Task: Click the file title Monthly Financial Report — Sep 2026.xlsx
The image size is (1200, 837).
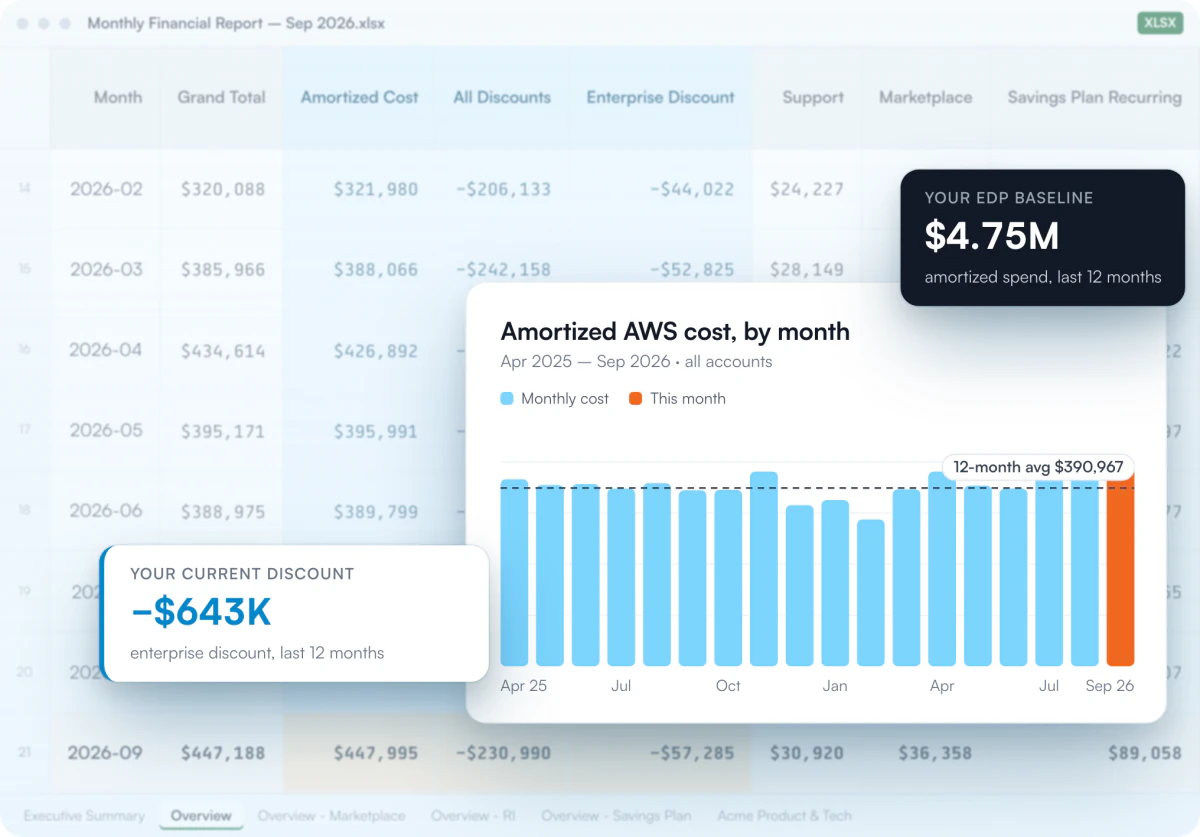Action: [x=236, y=23]
